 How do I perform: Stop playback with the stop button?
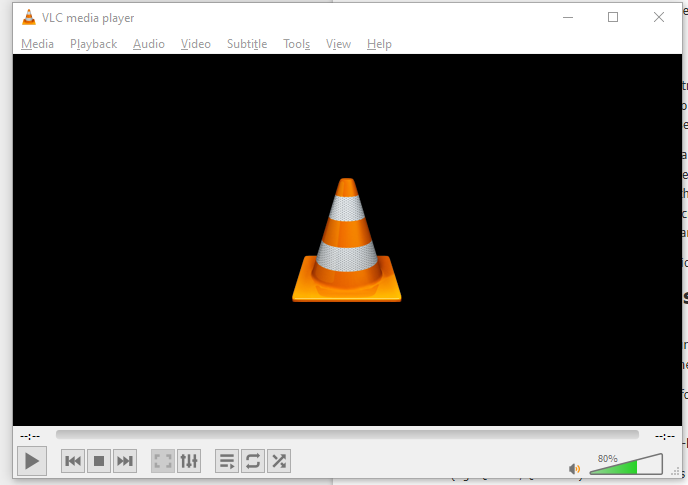[99, 461]
